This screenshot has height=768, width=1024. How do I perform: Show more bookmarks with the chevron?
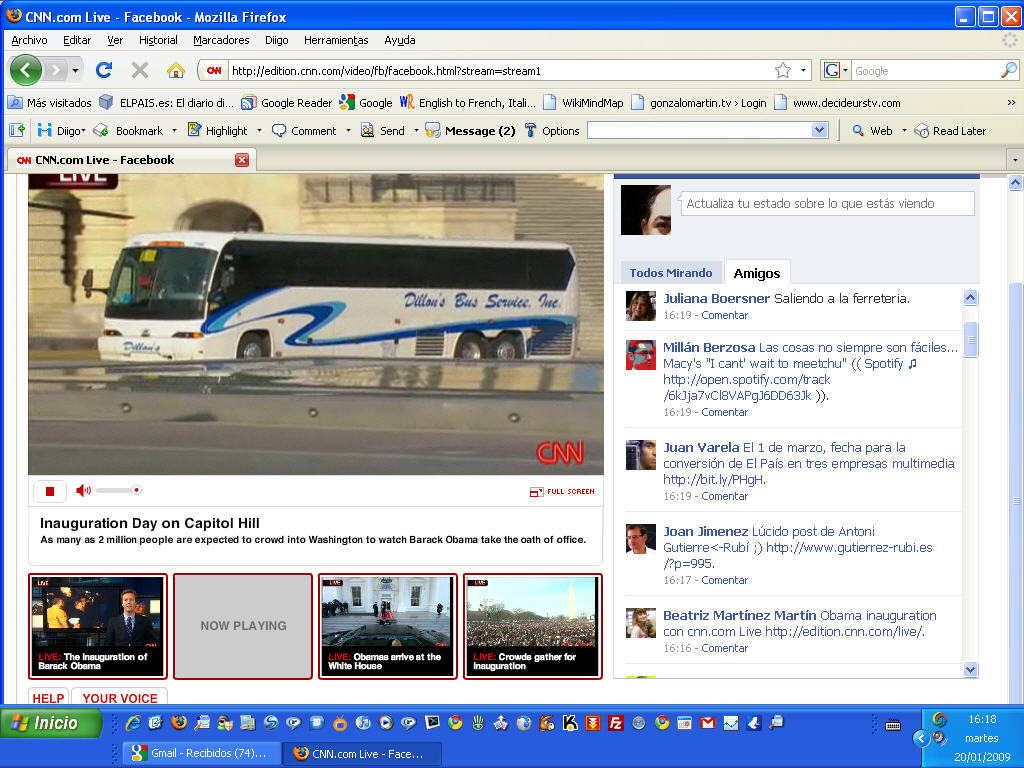point(1011,103)
